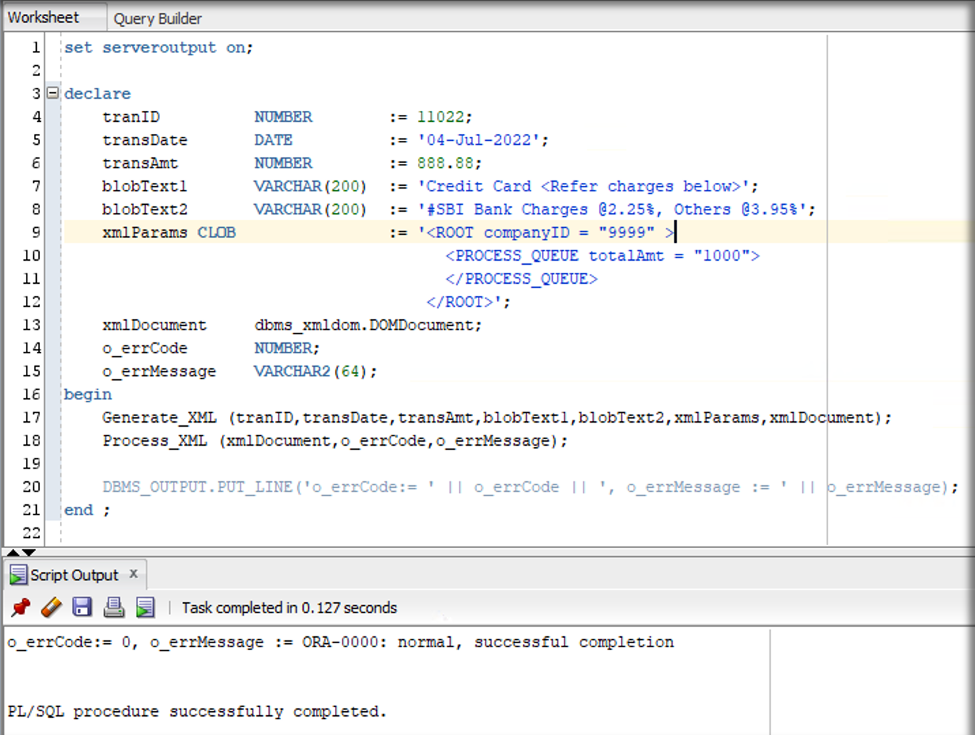Print the script output

pos(114,607)
